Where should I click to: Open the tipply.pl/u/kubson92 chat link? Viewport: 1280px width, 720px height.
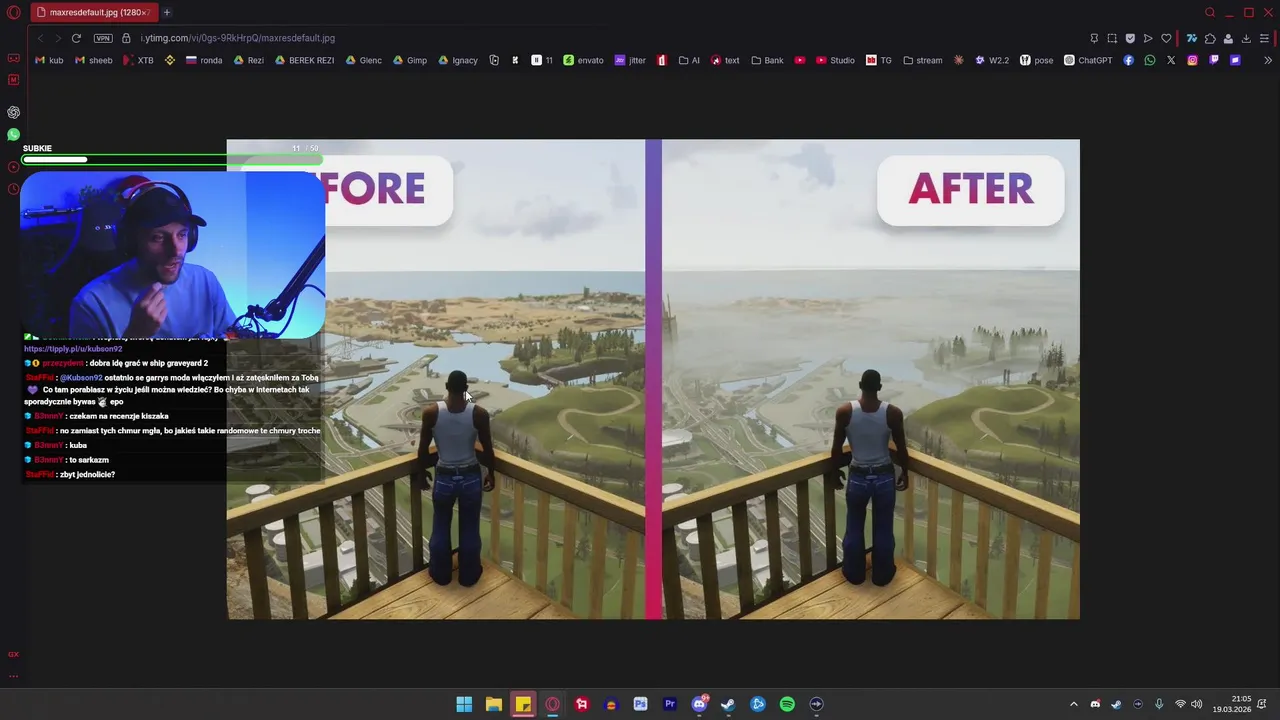click(73, 349)
